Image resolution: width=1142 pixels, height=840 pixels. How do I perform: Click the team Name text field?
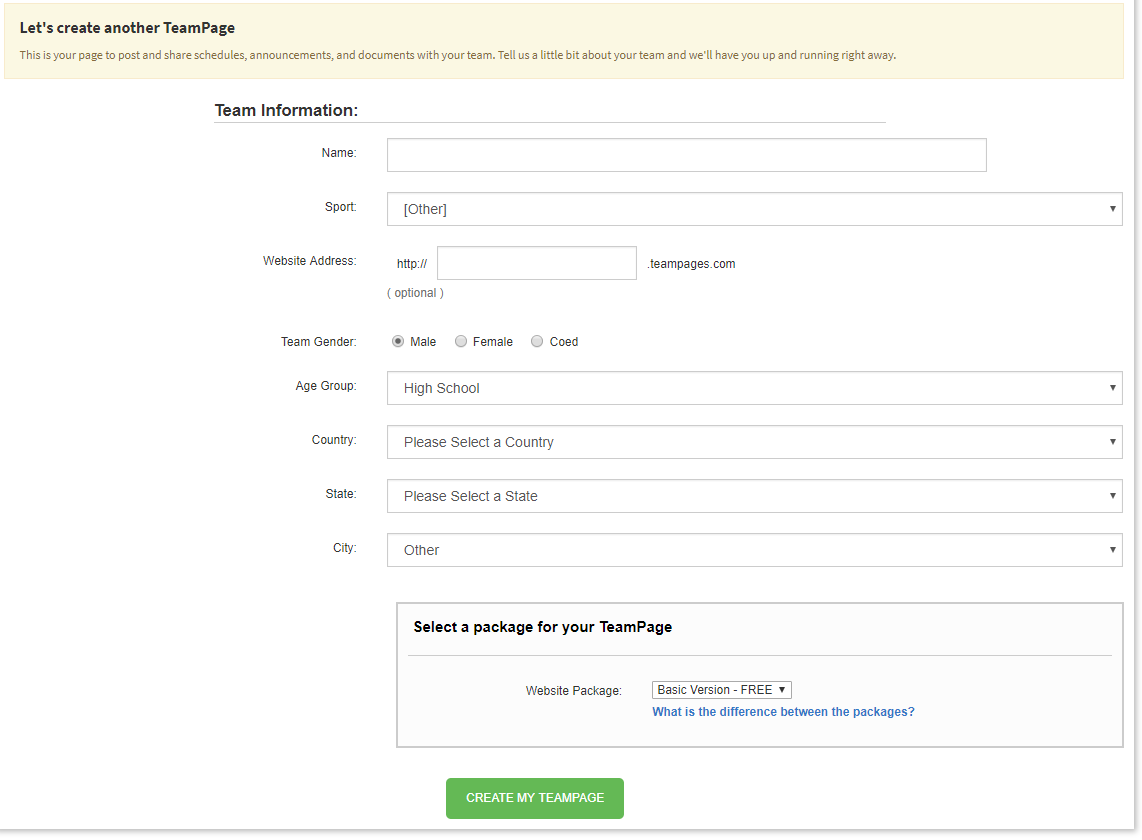click(686, 155)
